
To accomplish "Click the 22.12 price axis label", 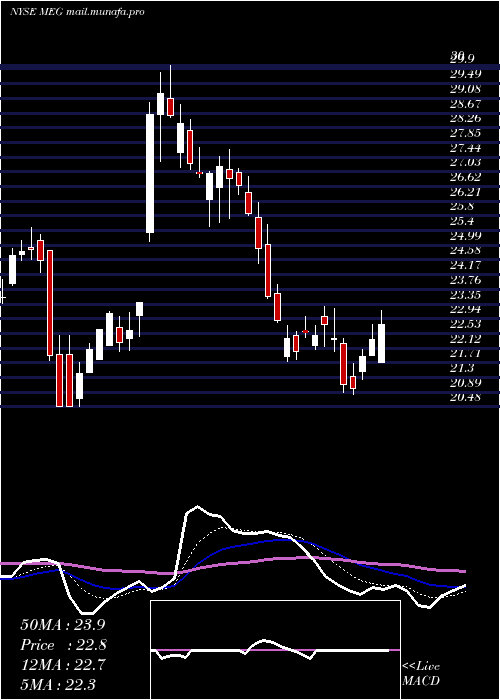I will 466,339.
